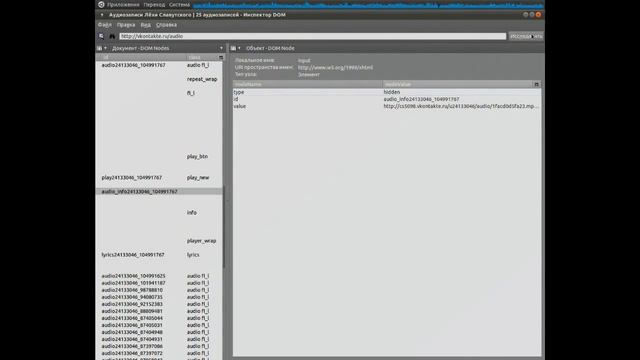Open the Документ - DOM Nodes viewer list

point(102,48)
